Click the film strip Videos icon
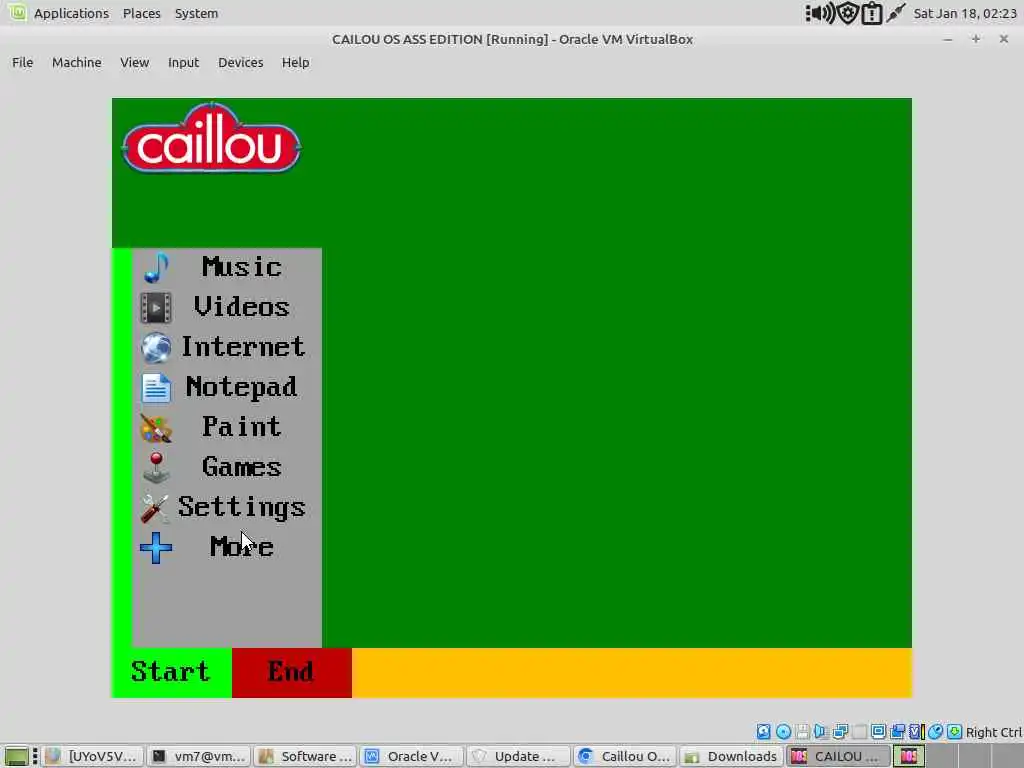This screenshot has height=768, width=1024. pyautogui.click(x=156, y=308)
